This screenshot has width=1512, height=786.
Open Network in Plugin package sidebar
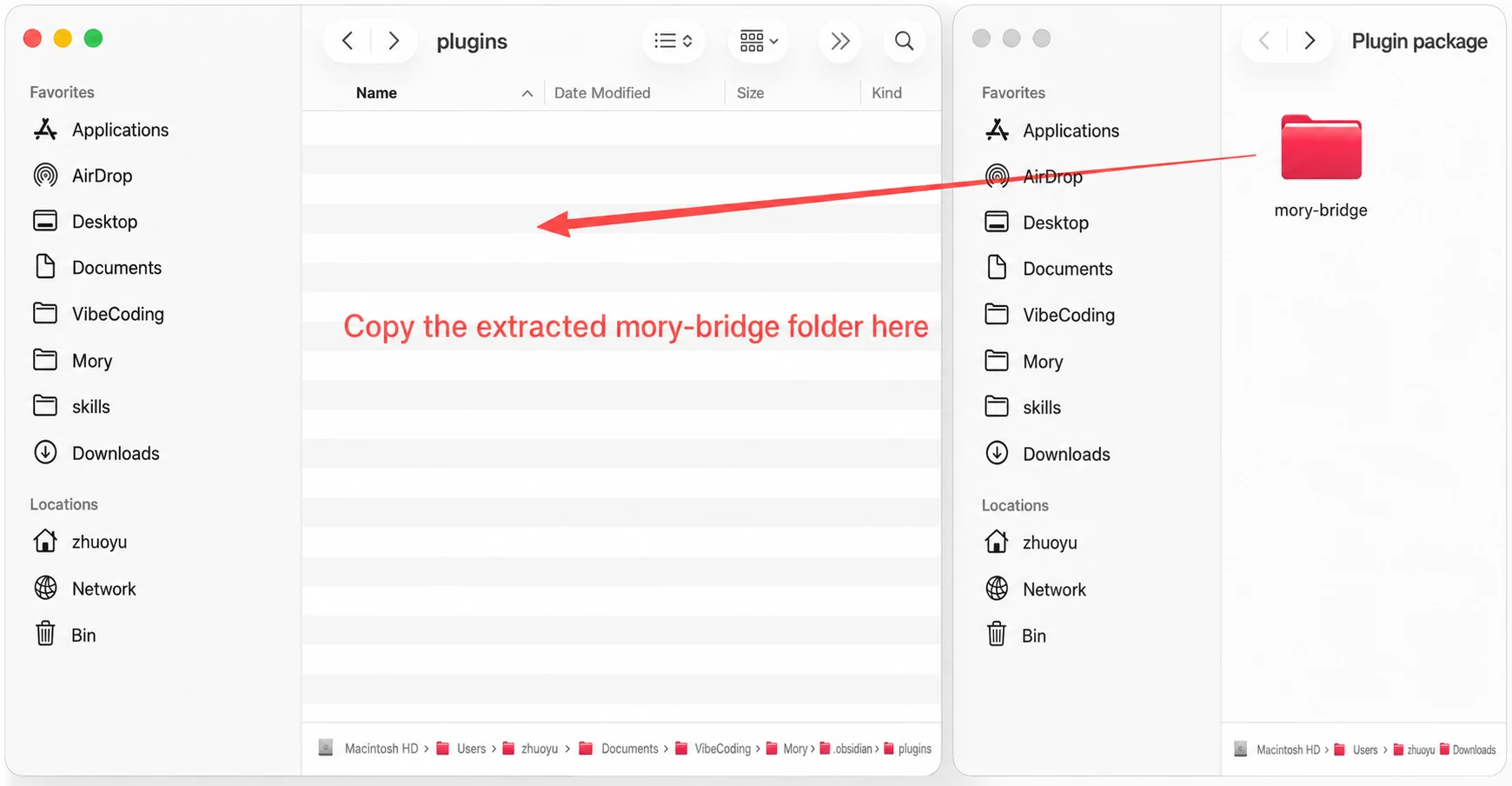[1036, 589]
